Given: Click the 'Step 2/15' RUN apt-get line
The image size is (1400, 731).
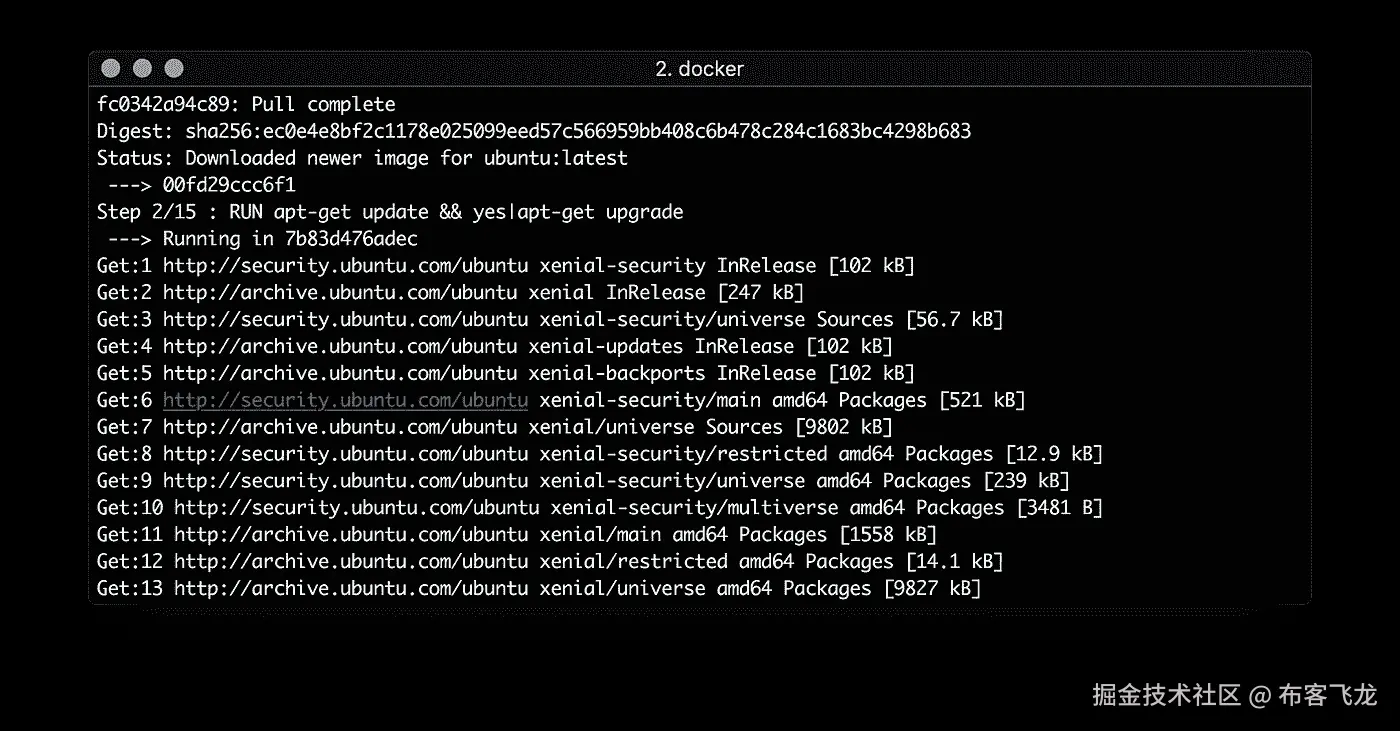Looking at the screenshot, I should 390,212.
